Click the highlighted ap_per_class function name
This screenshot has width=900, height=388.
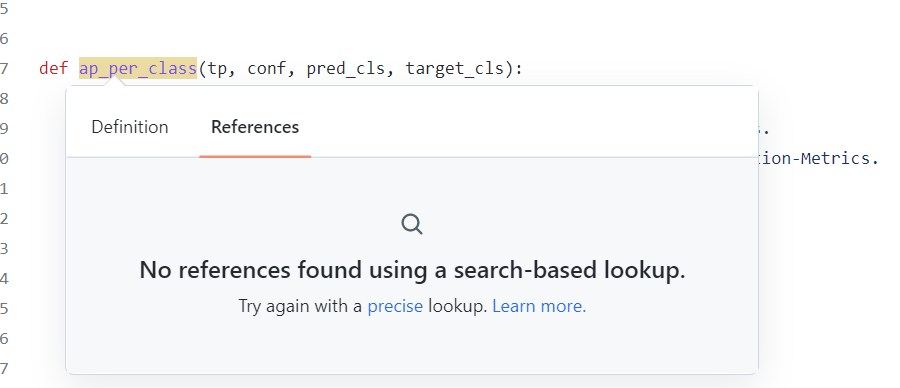click(x=138, y=69)
